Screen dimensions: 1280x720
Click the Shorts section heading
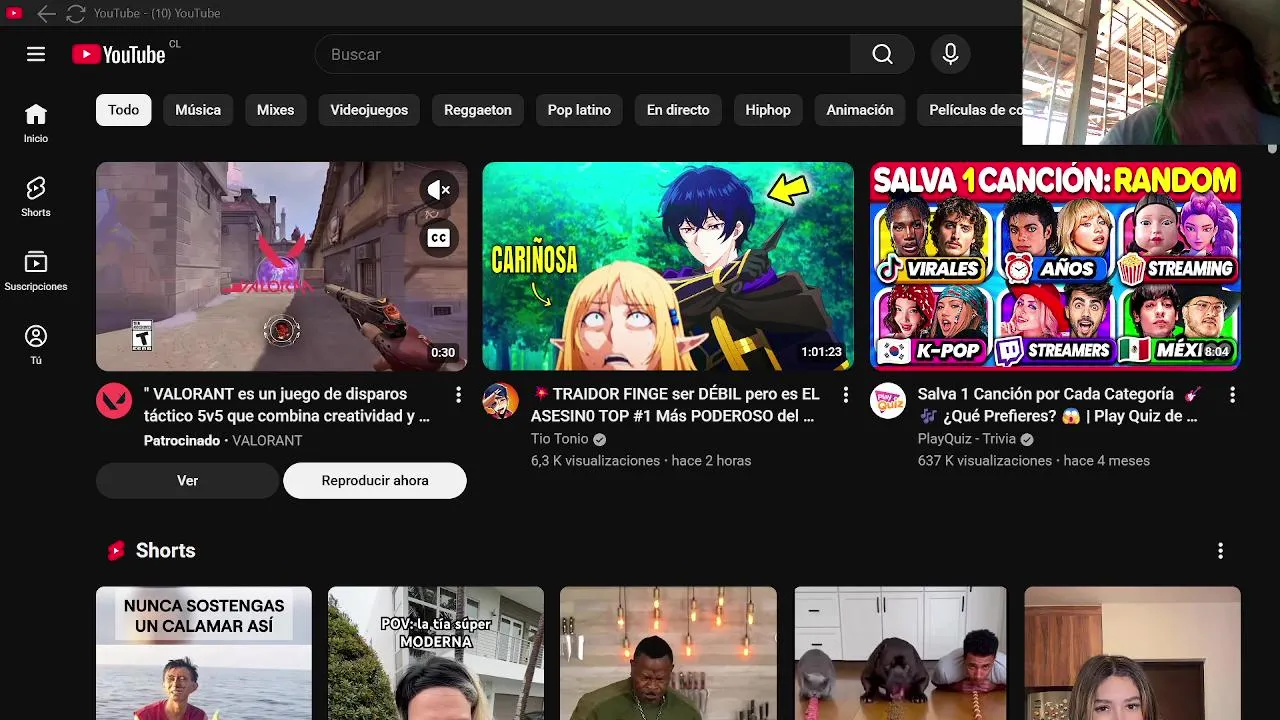pyautogui.click(x=166, y=551)
